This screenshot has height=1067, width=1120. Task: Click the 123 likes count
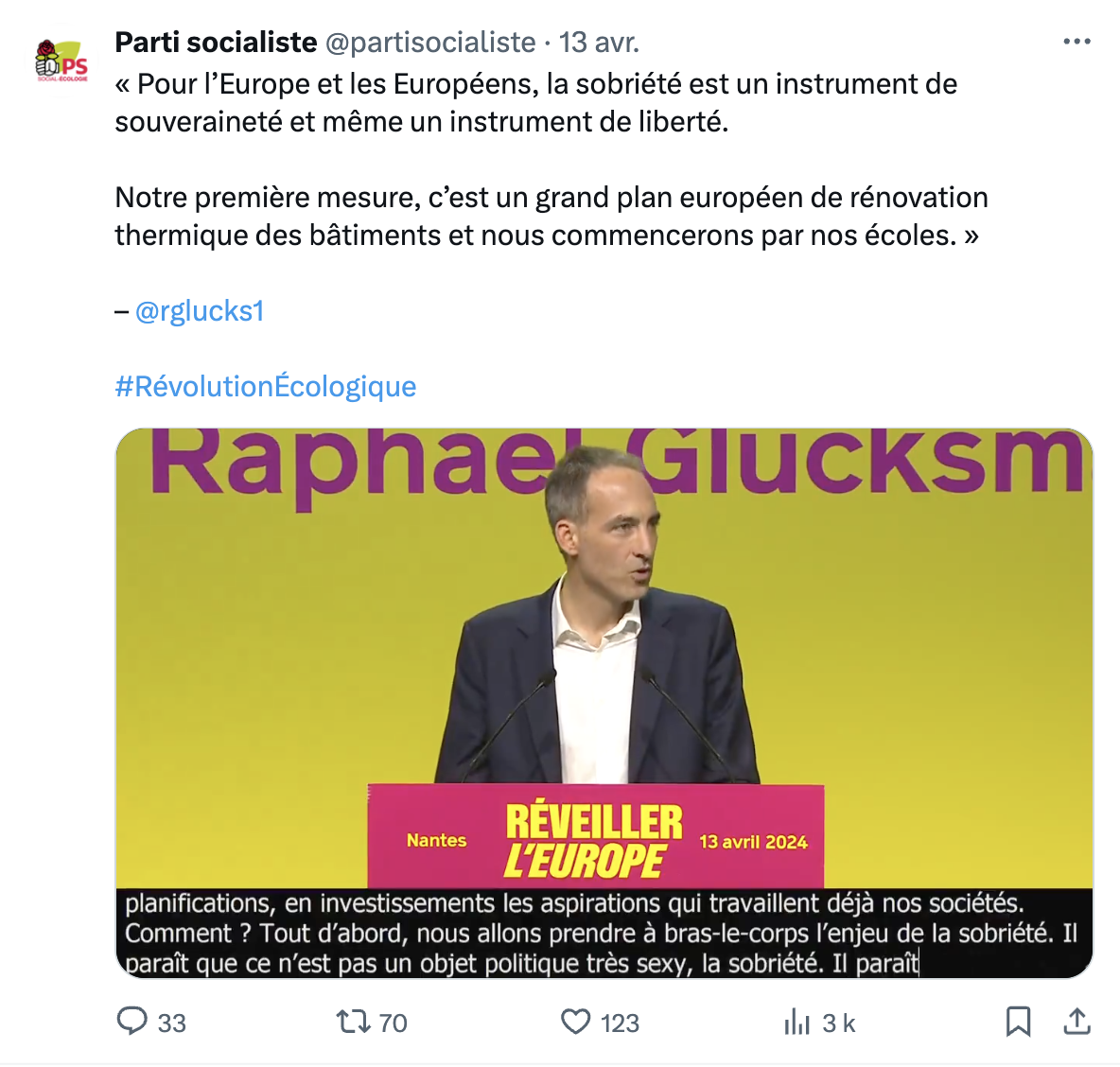pyautogui.click(x=620, y=1023)
